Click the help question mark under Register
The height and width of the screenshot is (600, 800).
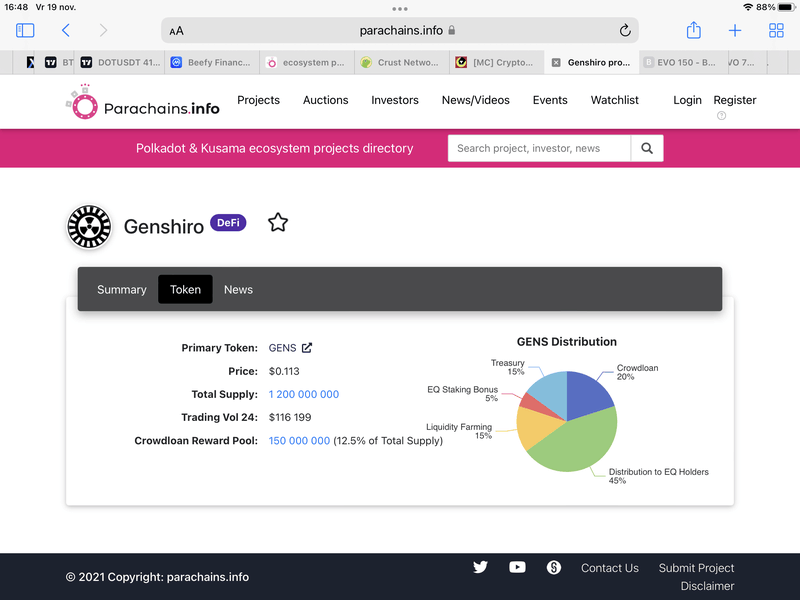[x=721, y=116]
